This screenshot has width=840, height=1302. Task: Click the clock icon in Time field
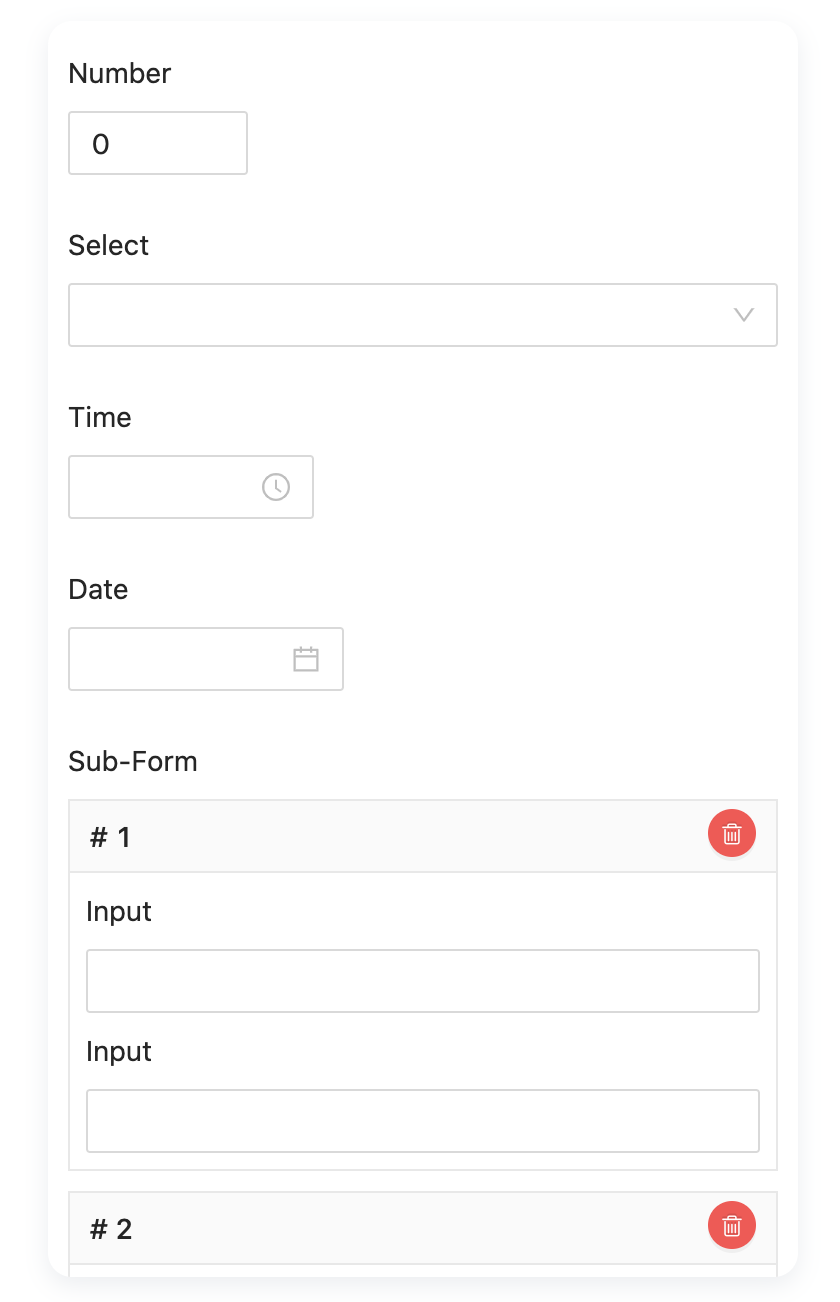point(276,487)
